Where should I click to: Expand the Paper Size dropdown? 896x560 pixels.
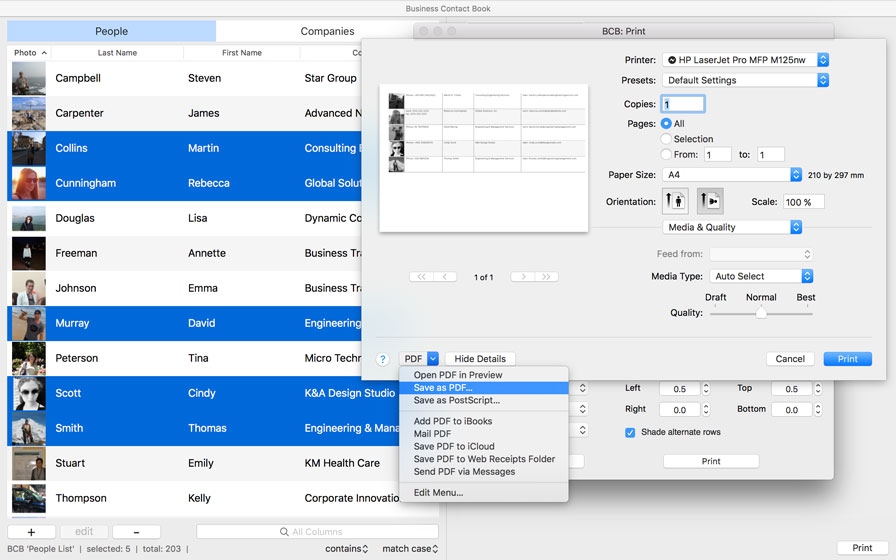(x=732, y=175)
